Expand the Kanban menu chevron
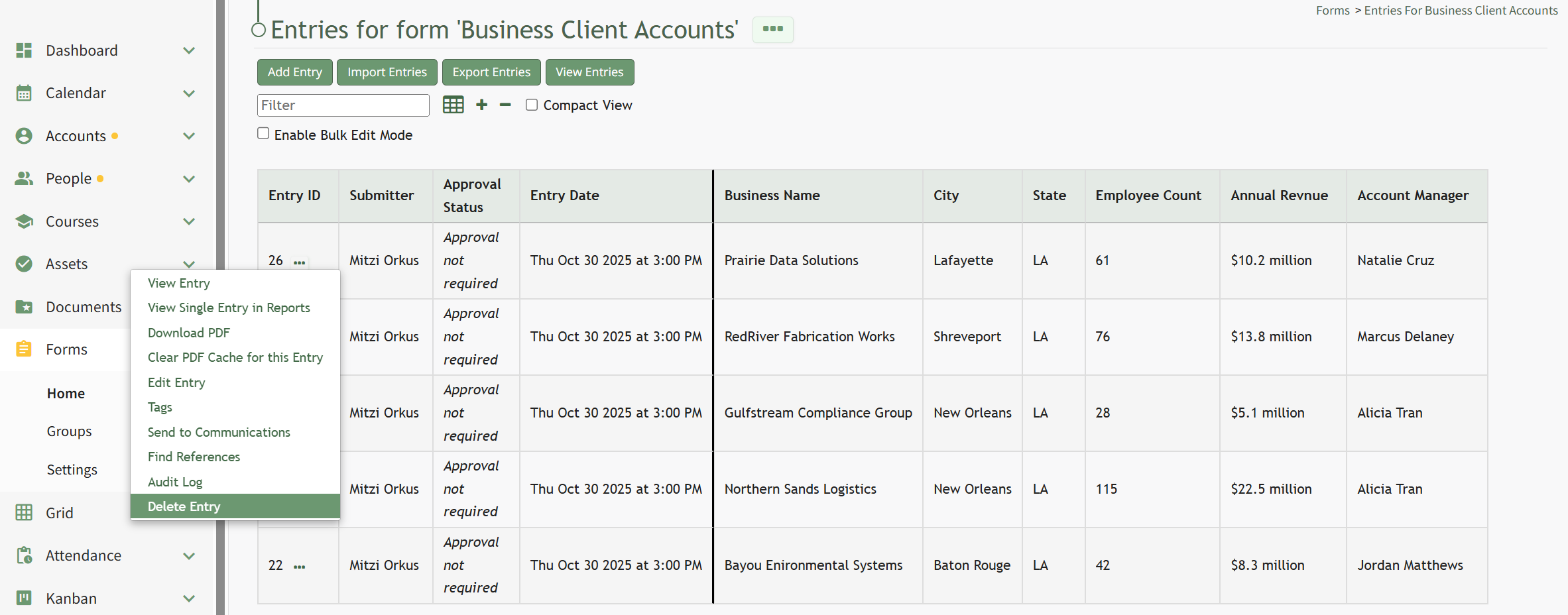 click(189, 598)
